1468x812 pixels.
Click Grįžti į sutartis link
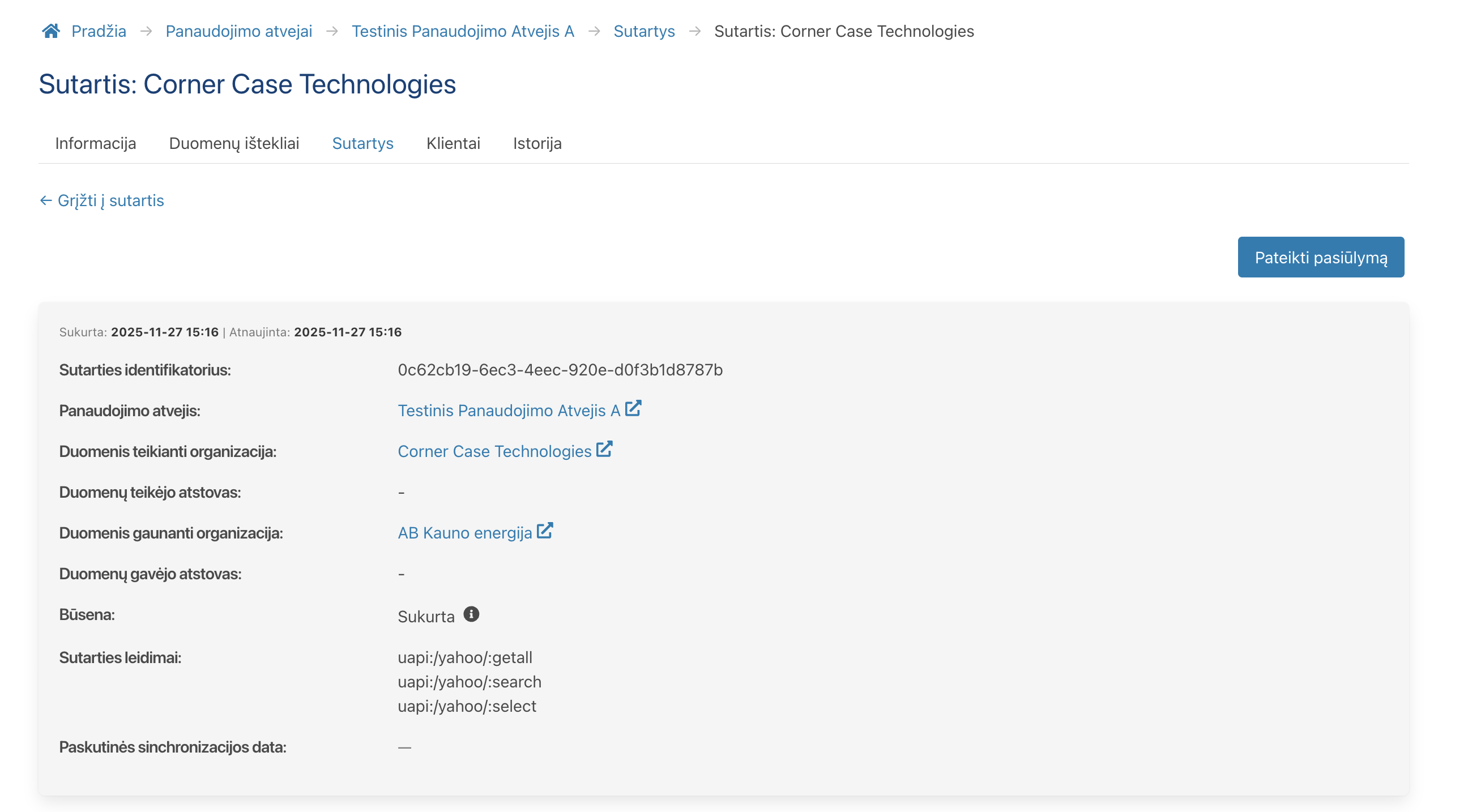110,200
